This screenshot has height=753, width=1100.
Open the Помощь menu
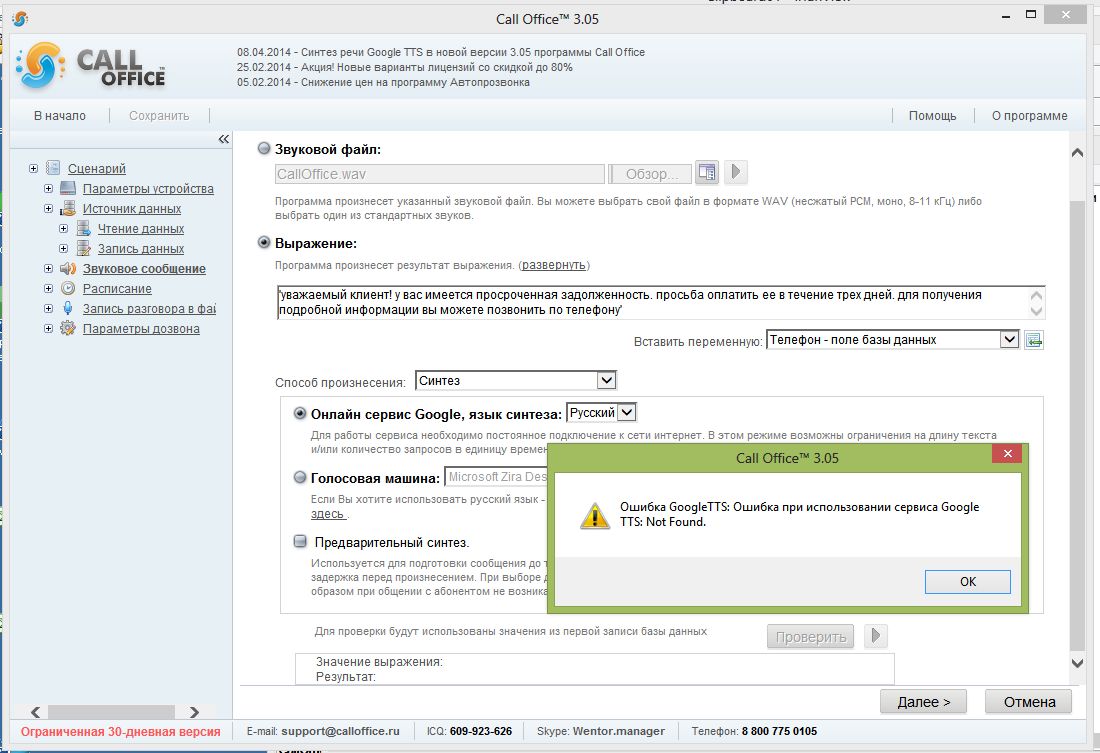(932, 116)
